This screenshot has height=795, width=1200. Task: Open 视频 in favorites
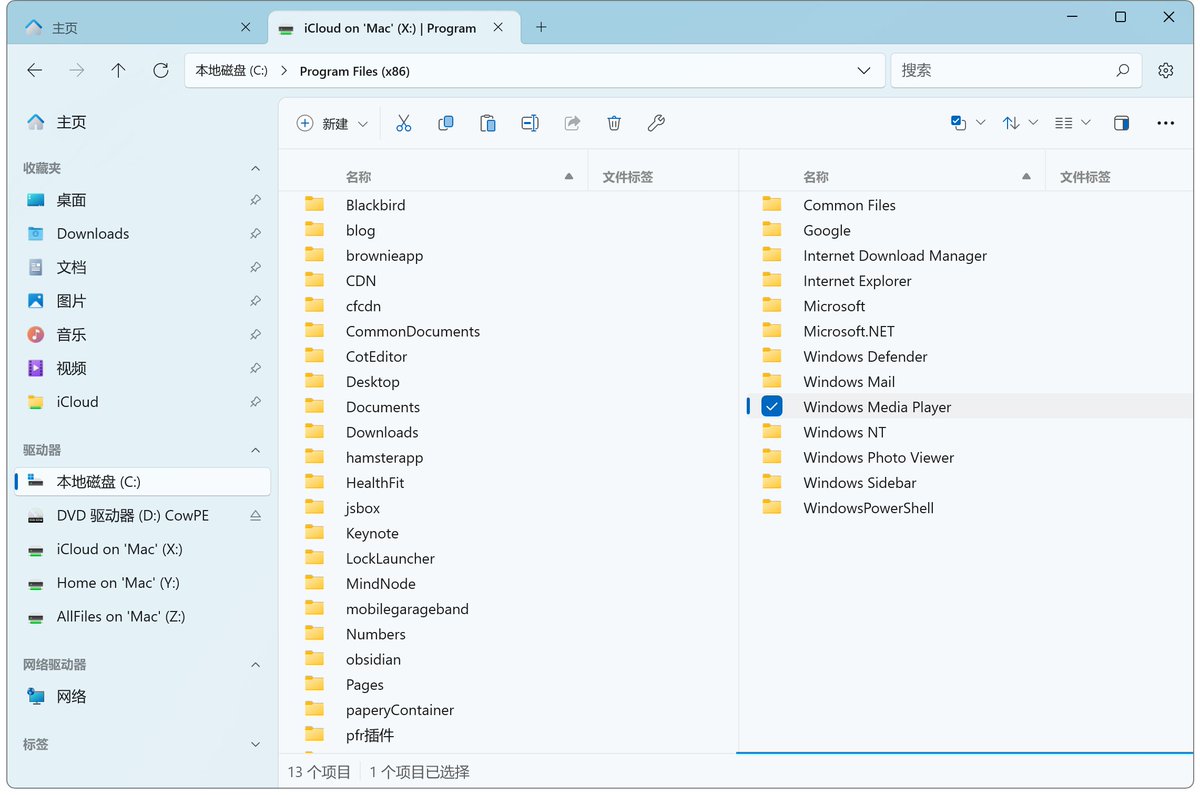pyautogui.click(x=143, y=368)
